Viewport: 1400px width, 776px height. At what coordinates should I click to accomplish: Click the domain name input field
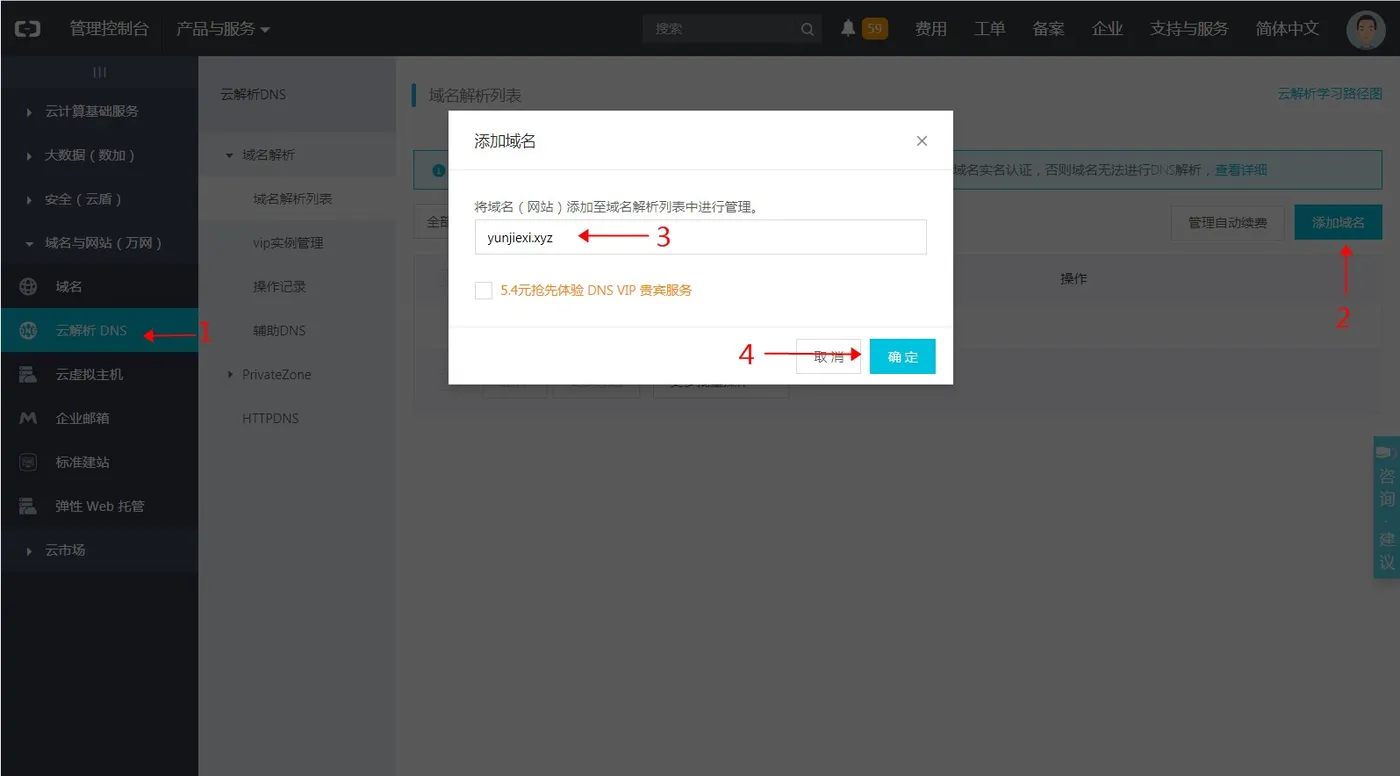point(700,237)
